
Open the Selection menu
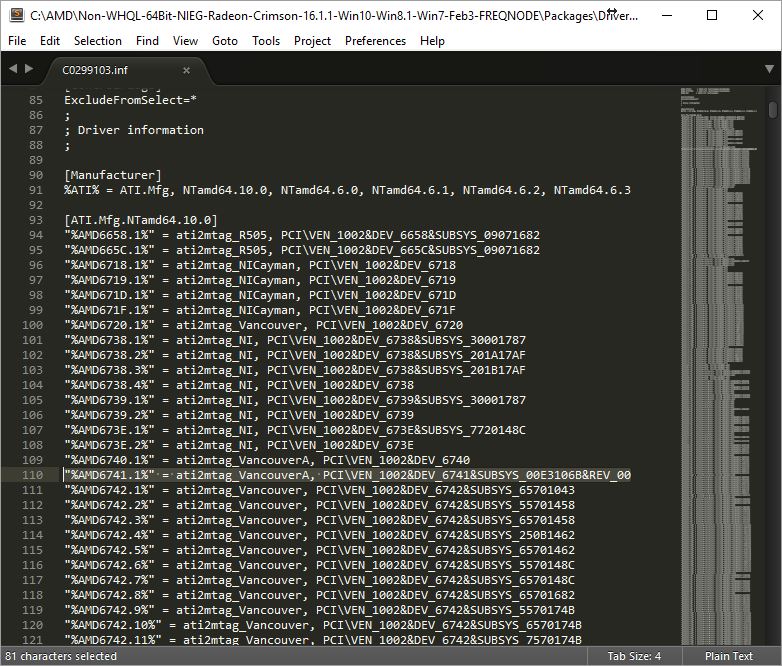pos(98,41)
